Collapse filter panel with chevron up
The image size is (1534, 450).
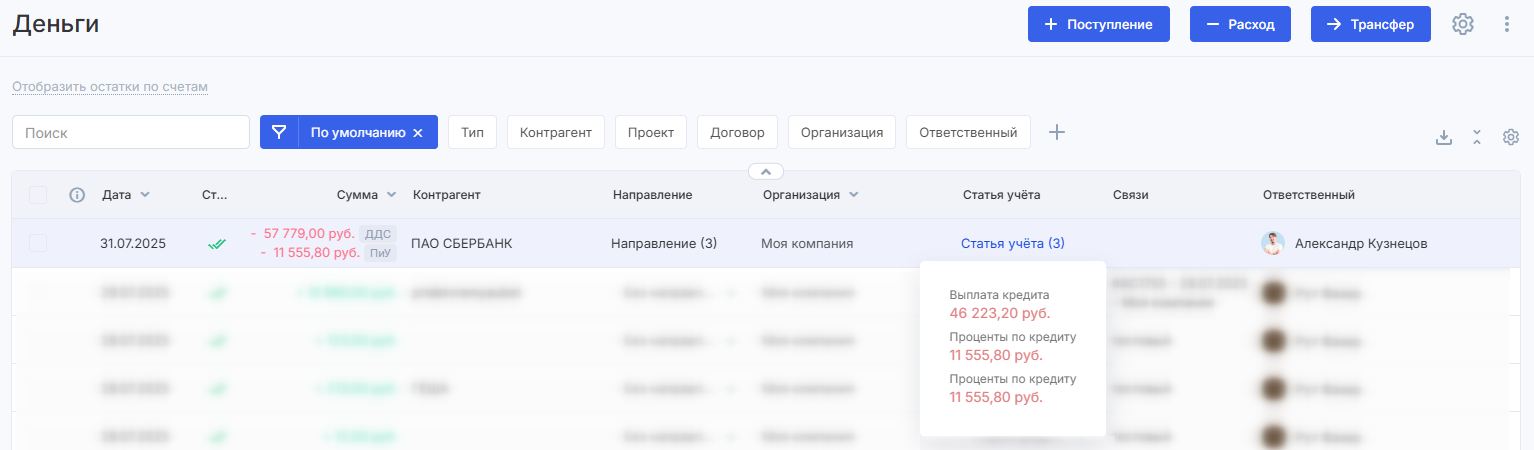point(766,171)
